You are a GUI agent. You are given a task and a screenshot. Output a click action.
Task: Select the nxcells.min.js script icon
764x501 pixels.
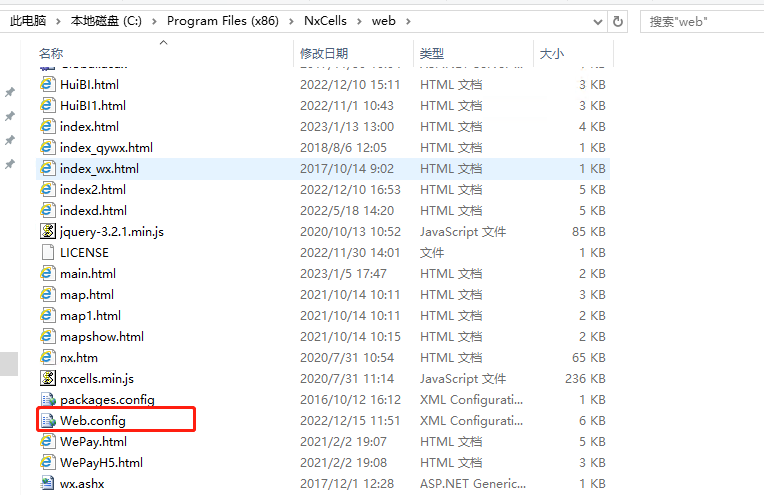[x=47, y=378]
